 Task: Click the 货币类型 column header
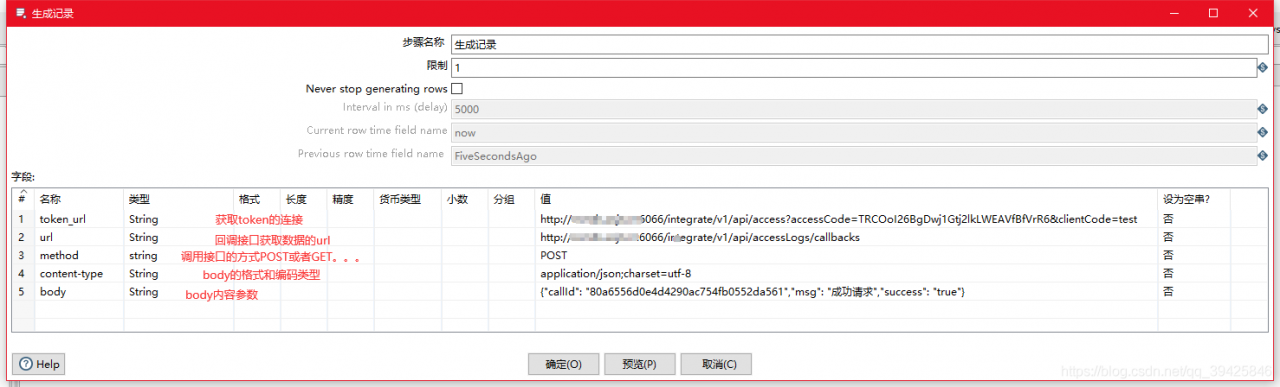[x=408, y=199]
